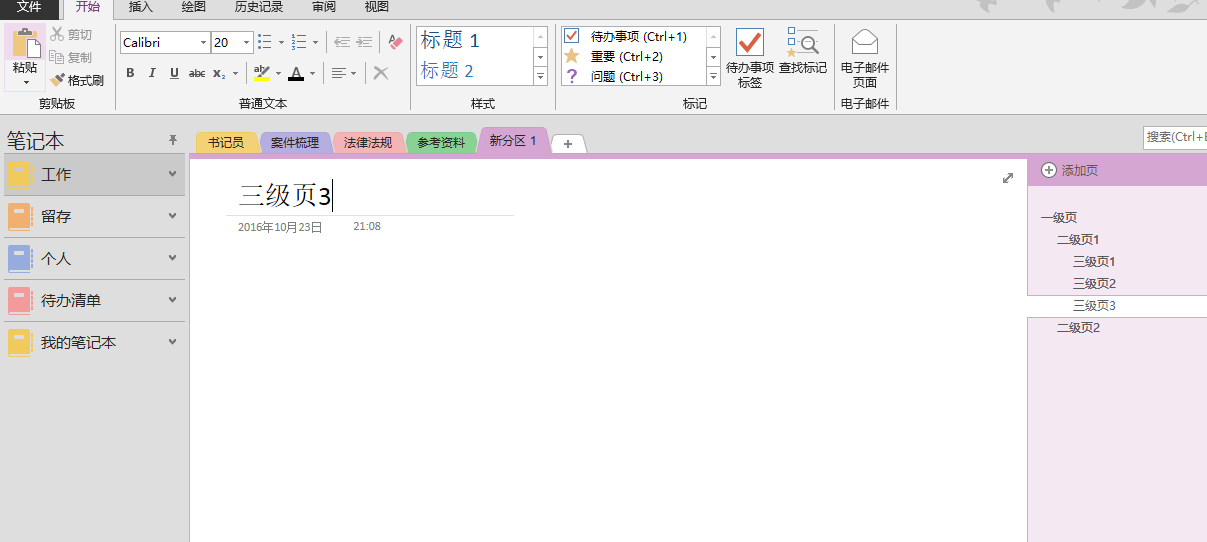Clear all formatting with the eraser icon
Screen dimensions: 1207x542
click(x=395, y=42)
